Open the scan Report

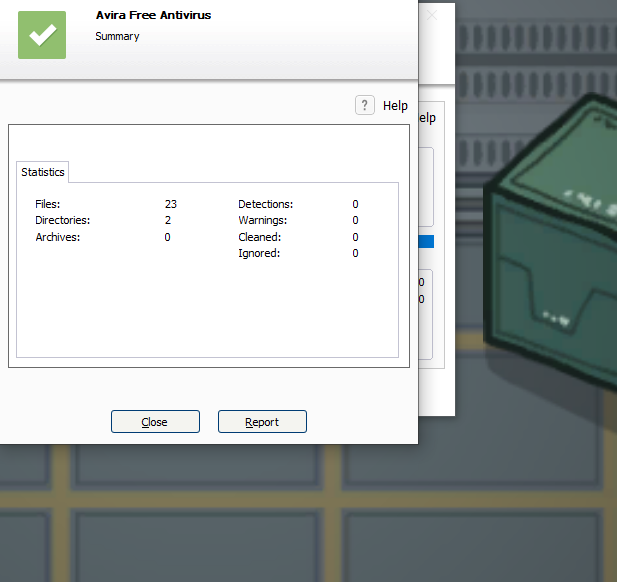(x=262, y=422)
